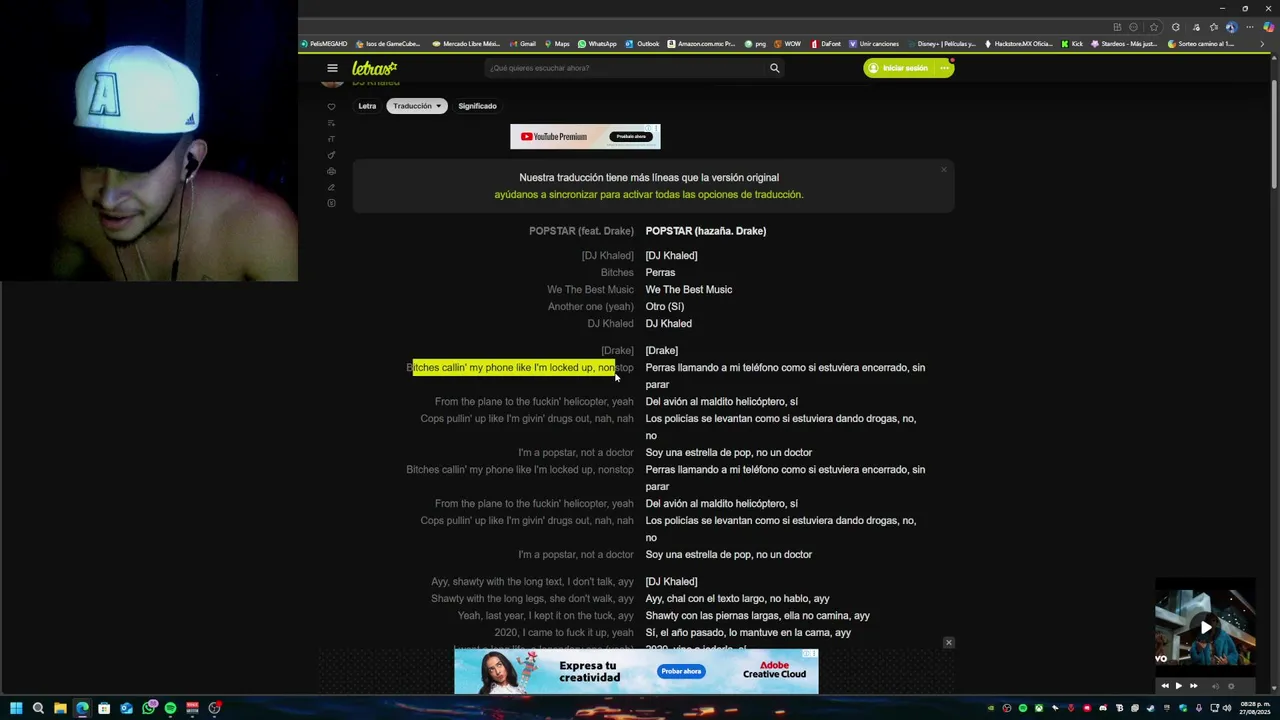This screenshot has width=1280, height=720.
Task: Open the Unir canciones bookmark
Action: (x=874, y=44)
